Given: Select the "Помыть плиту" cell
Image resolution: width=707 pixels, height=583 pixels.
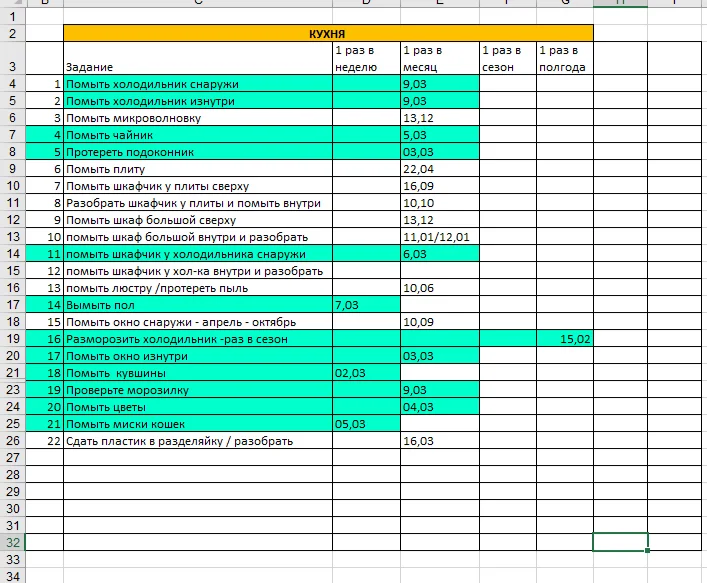Looking at the screenshot, I should pyautogui.click(x=198, y=169).
